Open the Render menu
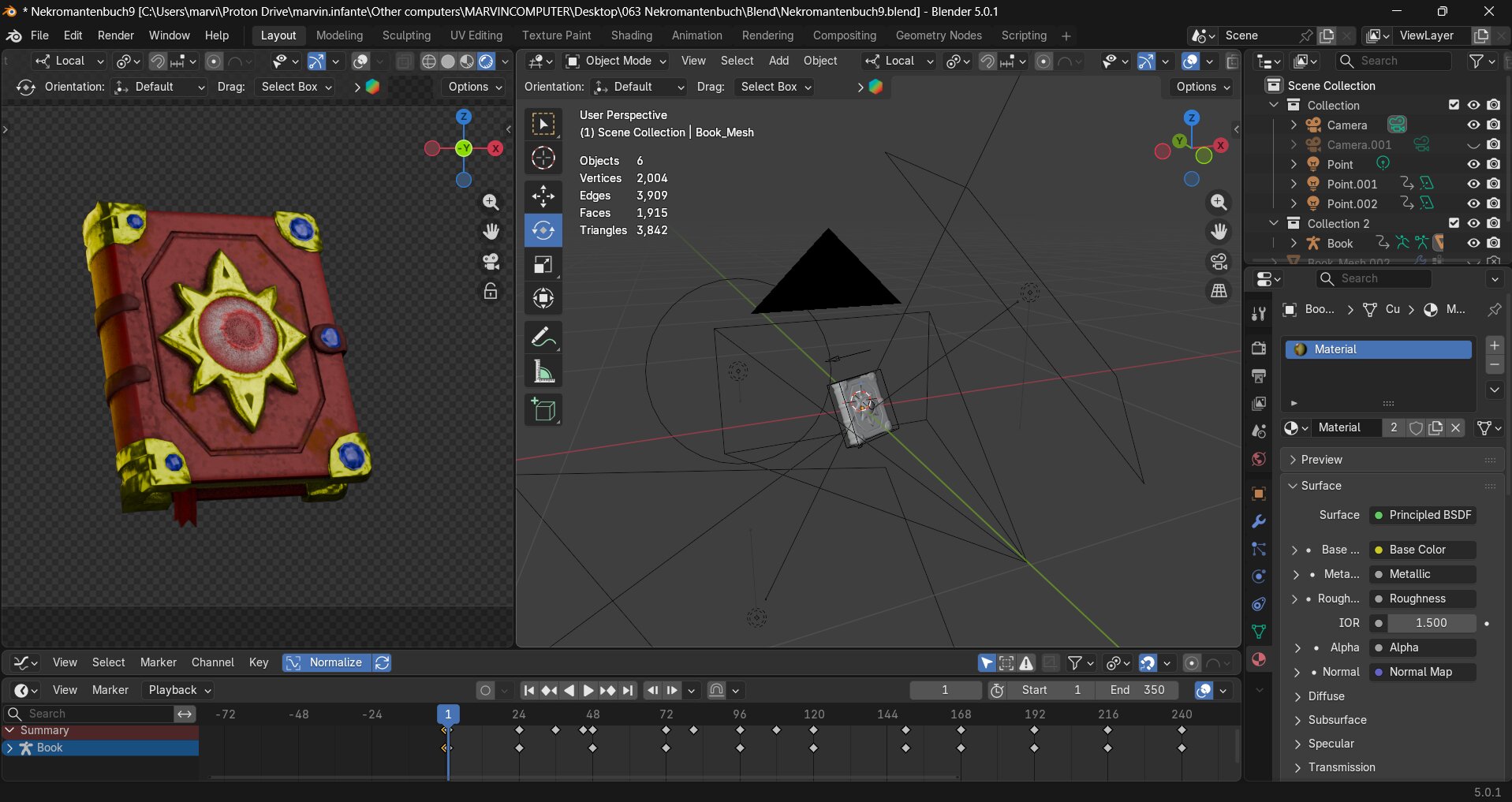This screenshot has height=802, width=1512. click(x=115, y=35)
